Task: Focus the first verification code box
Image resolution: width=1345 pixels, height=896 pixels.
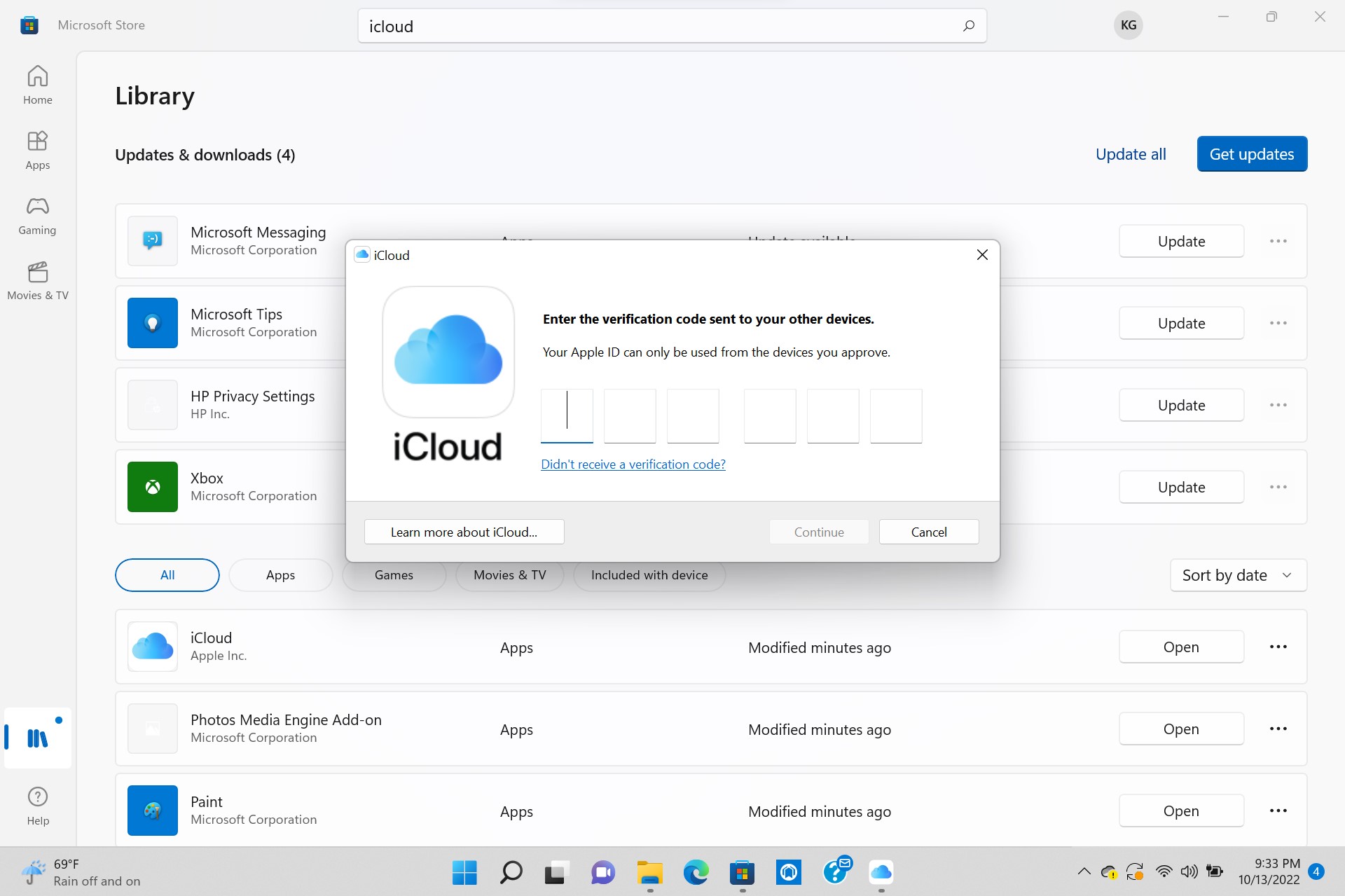Action: click(567, 416)
